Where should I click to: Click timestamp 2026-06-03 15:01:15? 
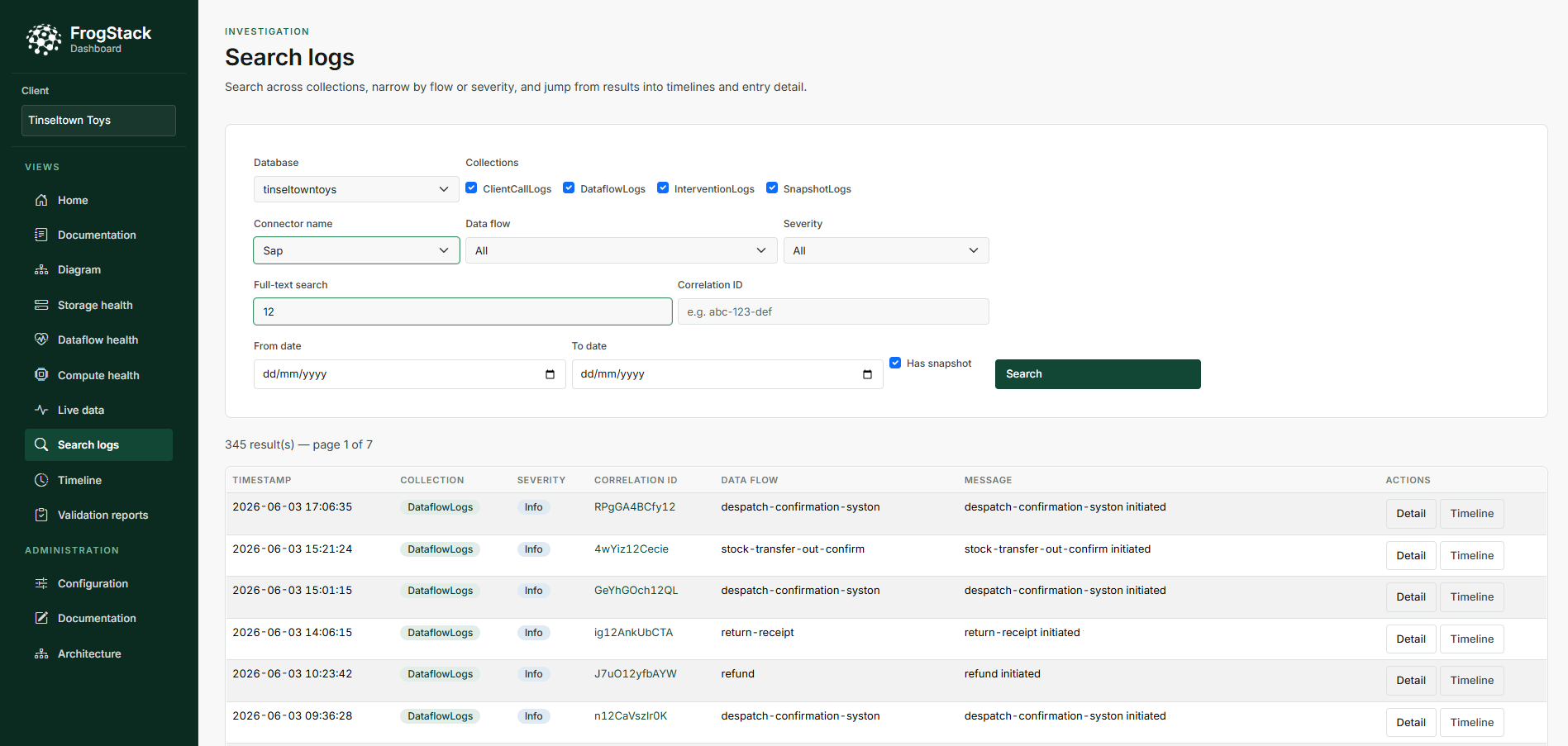pyautogui.click(x=293, y=591)
